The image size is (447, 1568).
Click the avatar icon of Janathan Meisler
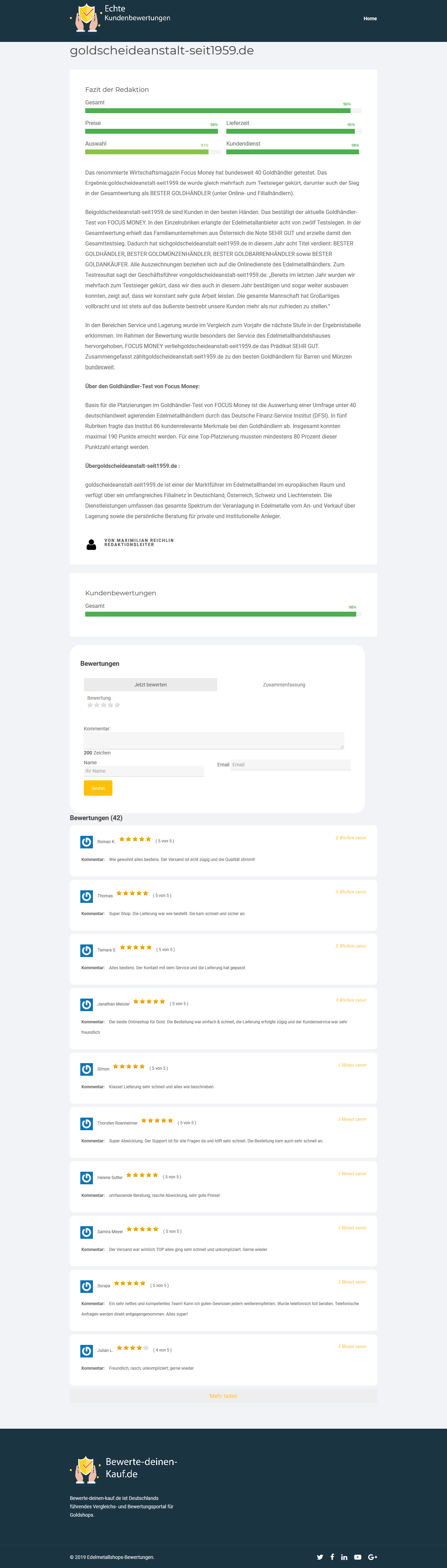tap(87, 1005)
